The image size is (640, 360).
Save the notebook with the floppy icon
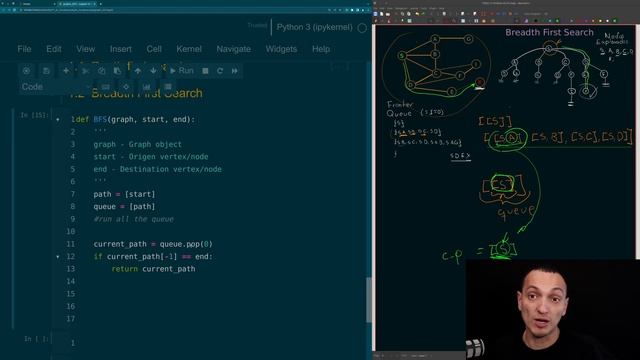click(x=46, y=71)
